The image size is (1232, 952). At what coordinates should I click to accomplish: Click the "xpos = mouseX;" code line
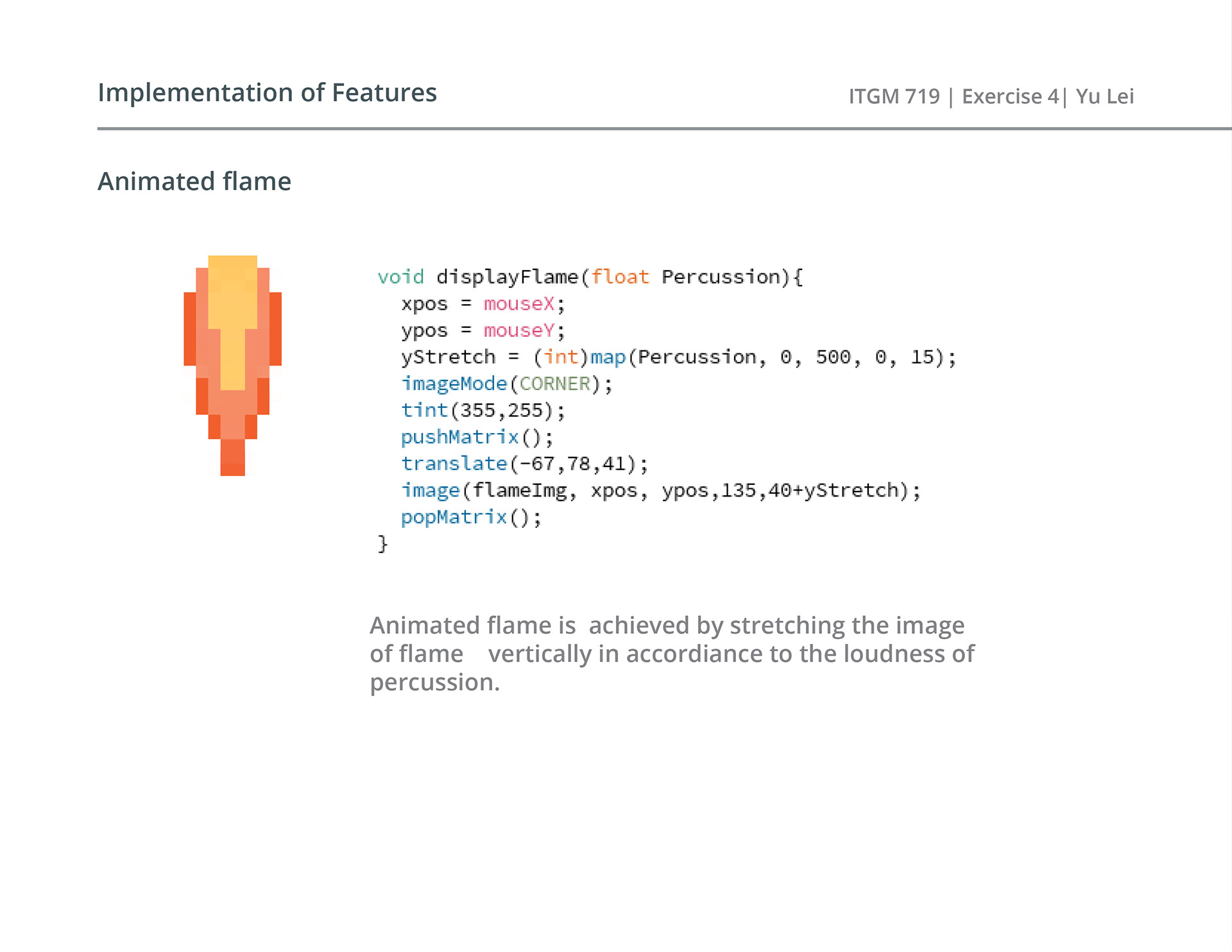tap(483, 304)
